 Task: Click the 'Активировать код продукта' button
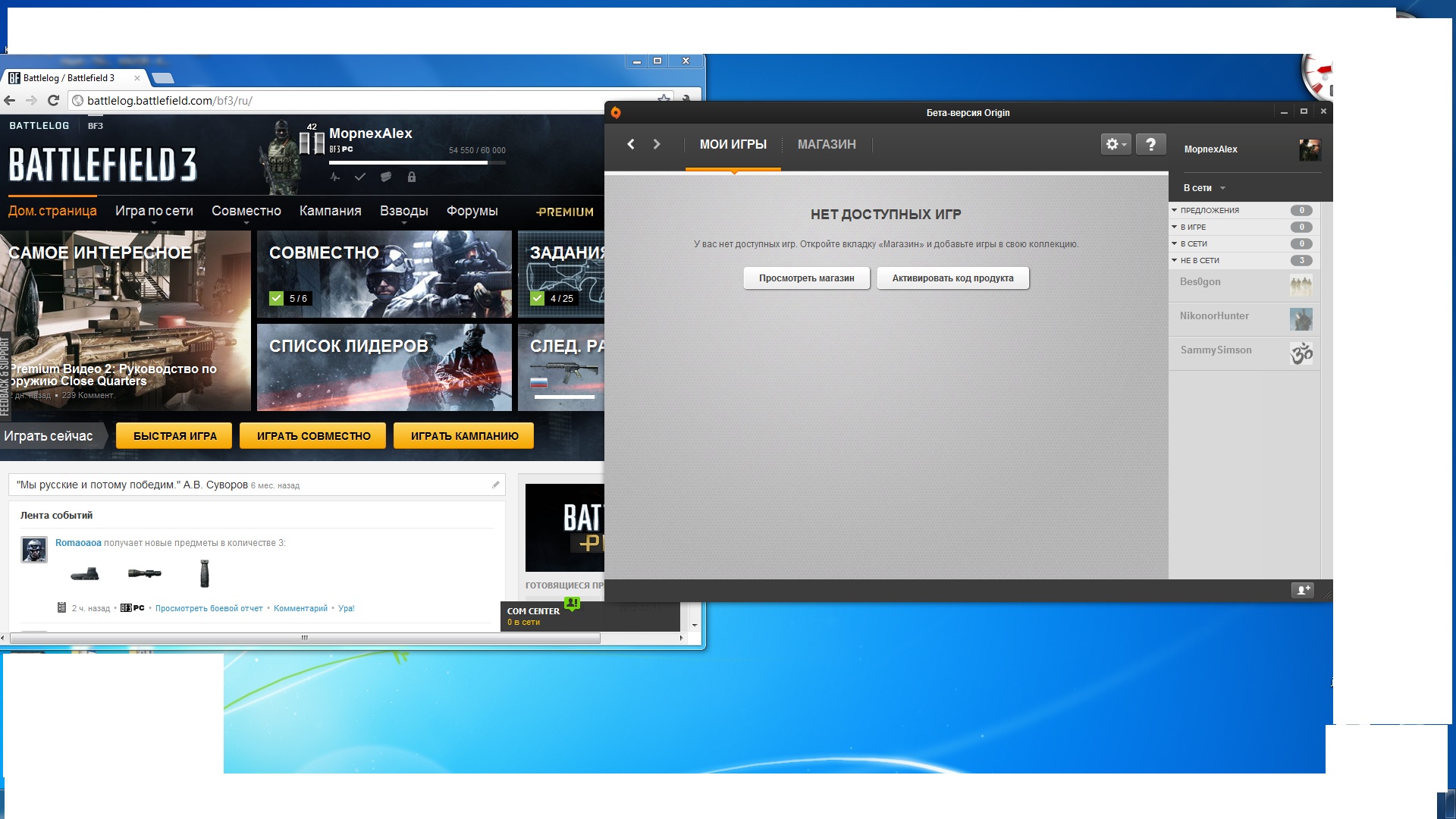click(952, 278)
